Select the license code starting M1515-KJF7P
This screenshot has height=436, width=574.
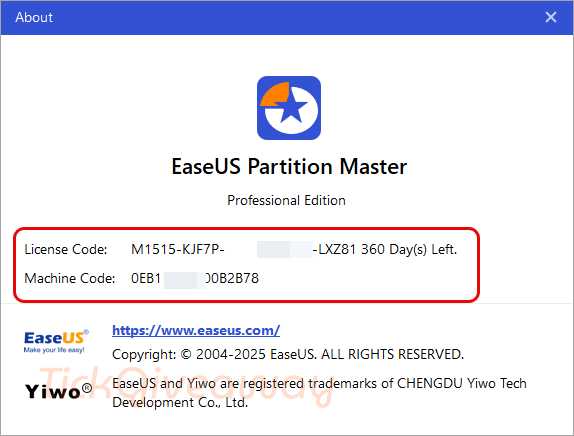point(243,249)
